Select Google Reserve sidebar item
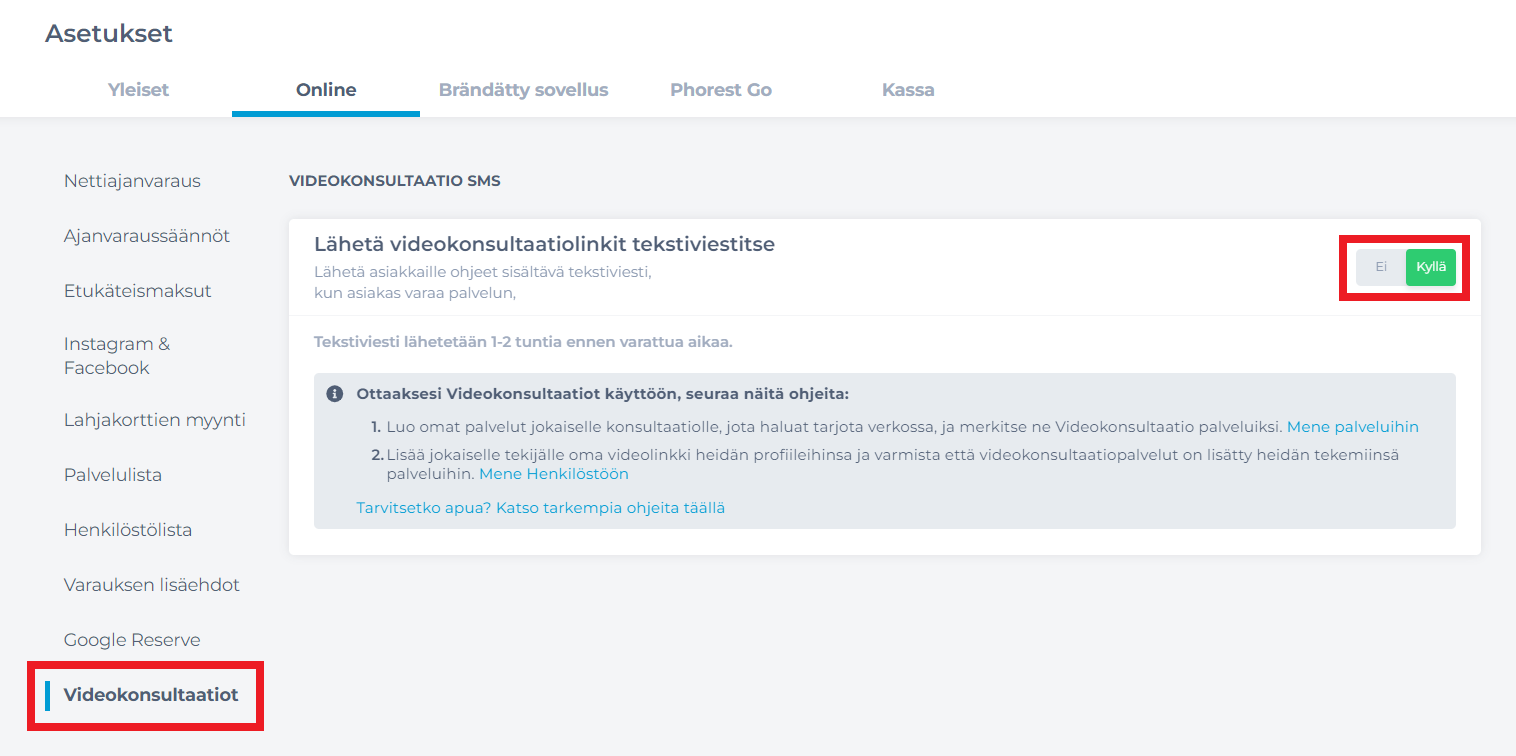 coord(132,640)
